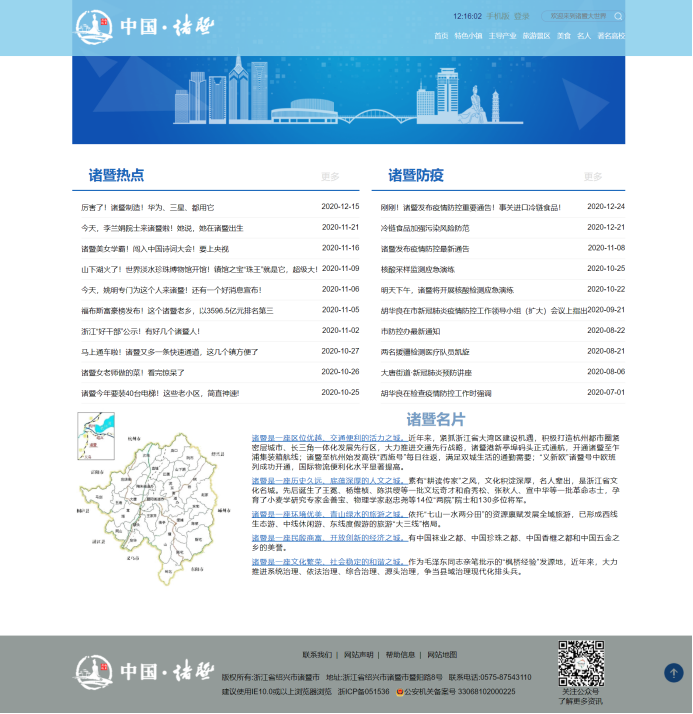Click link '诸暨是一座环境优美、青山绿水的旅游之城'
This screenshot has height=714, width=693.
coord(328,515)
